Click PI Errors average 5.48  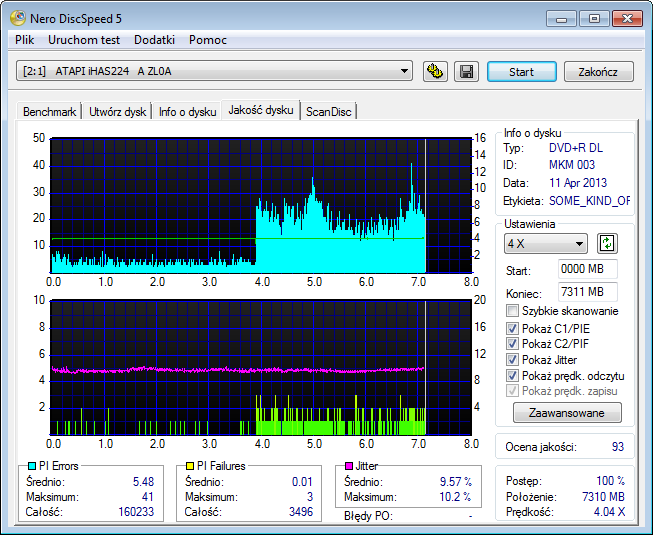pos(143,482)
